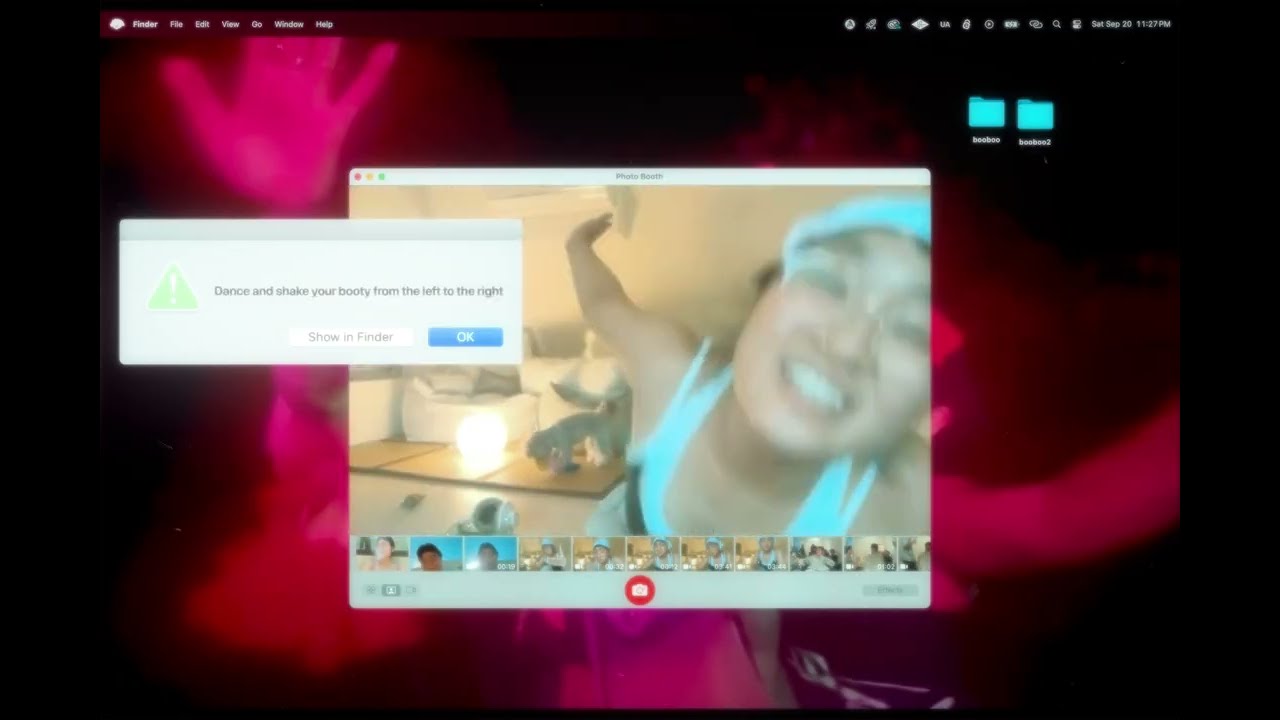Open Control Center from menu bar
This screenshot has width=1280, height=720.
click(x=1077, y=24)
